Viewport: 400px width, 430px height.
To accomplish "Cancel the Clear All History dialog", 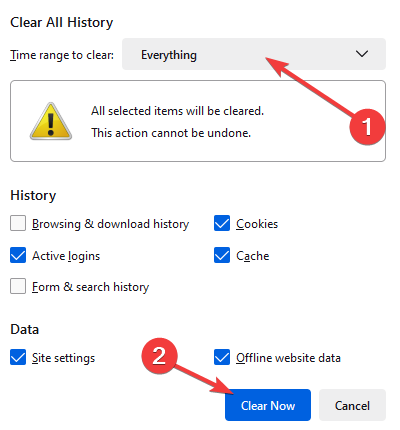I will tap(352, 405).
